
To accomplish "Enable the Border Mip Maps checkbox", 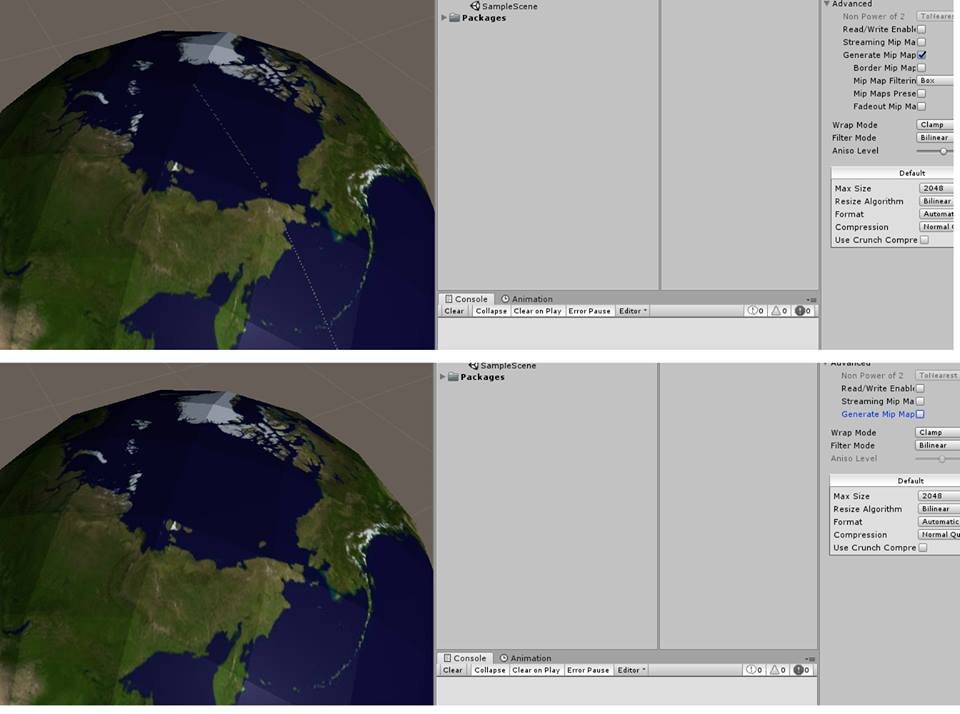I will pos(921,68).
